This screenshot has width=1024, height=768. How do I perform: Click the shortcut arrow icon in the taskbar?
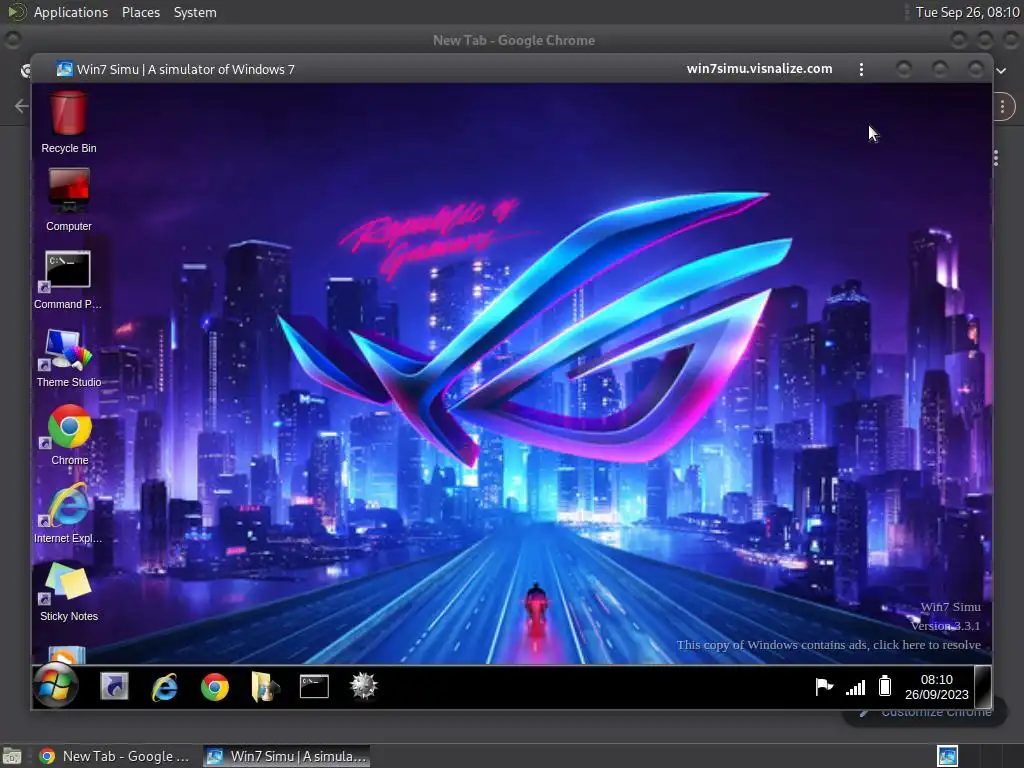[114, 686]
